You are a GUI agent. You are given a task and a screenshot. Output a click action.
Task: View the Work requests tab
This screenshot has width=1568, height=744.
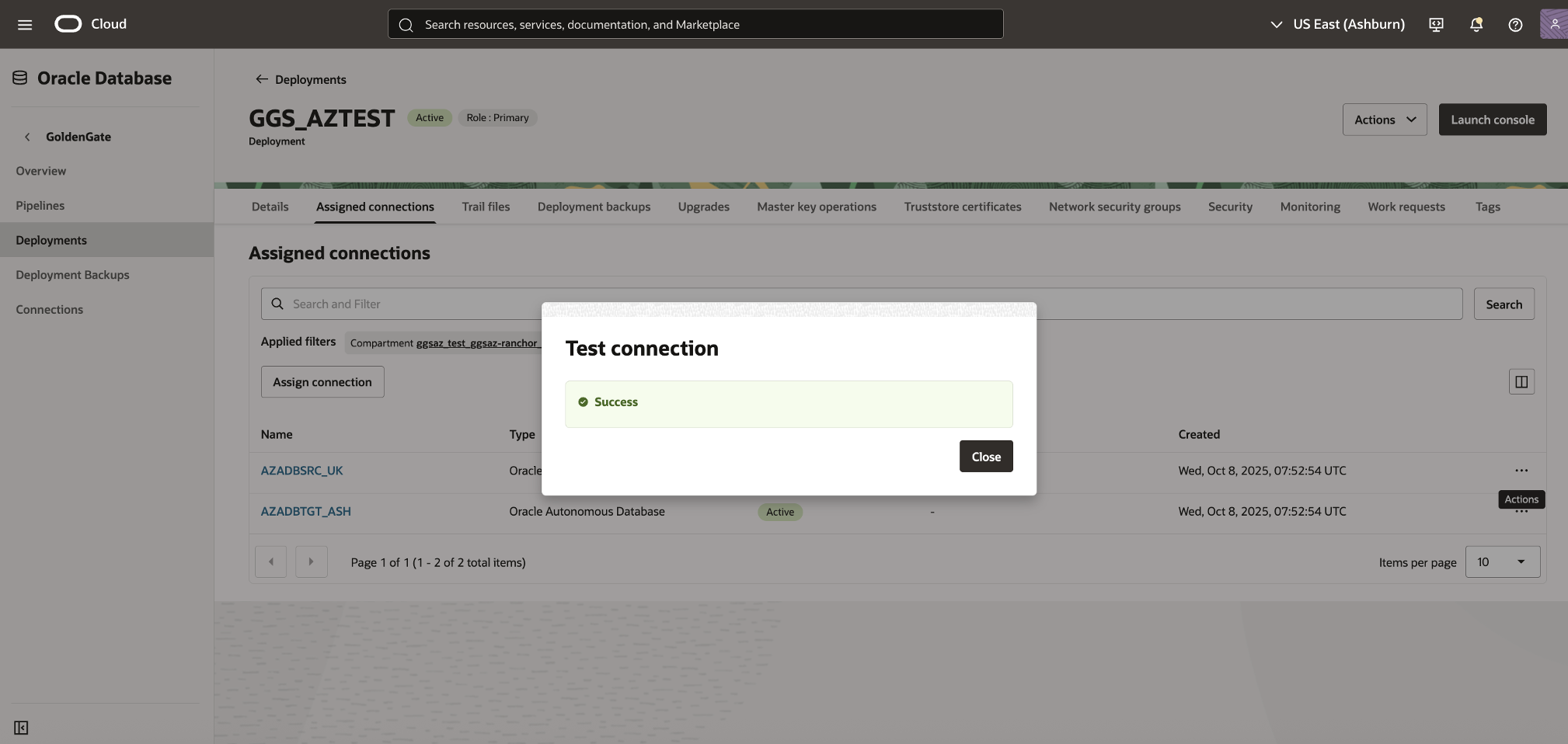(1406, 207)
